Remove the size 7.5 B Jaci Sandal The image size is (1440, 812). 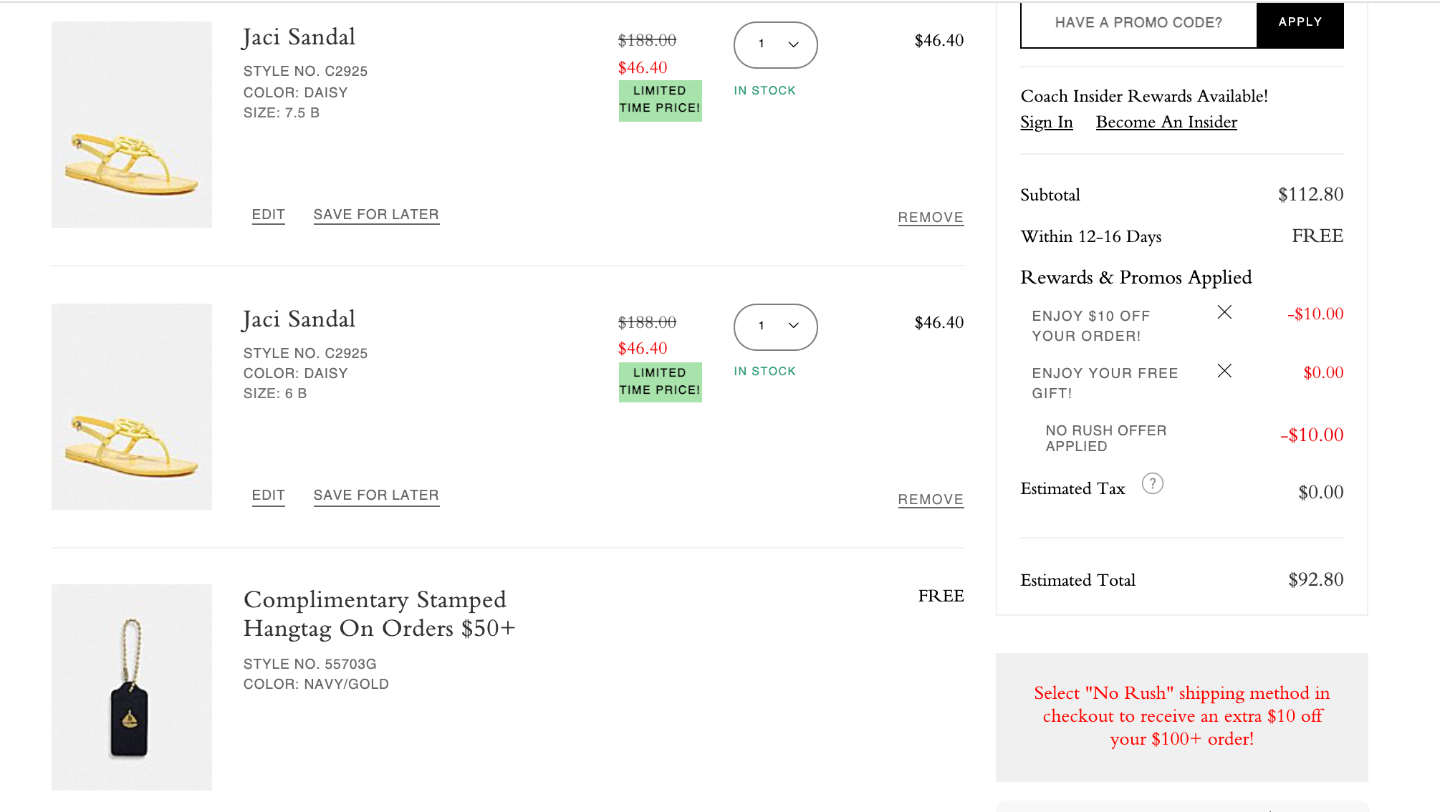[x=930, y=218]
